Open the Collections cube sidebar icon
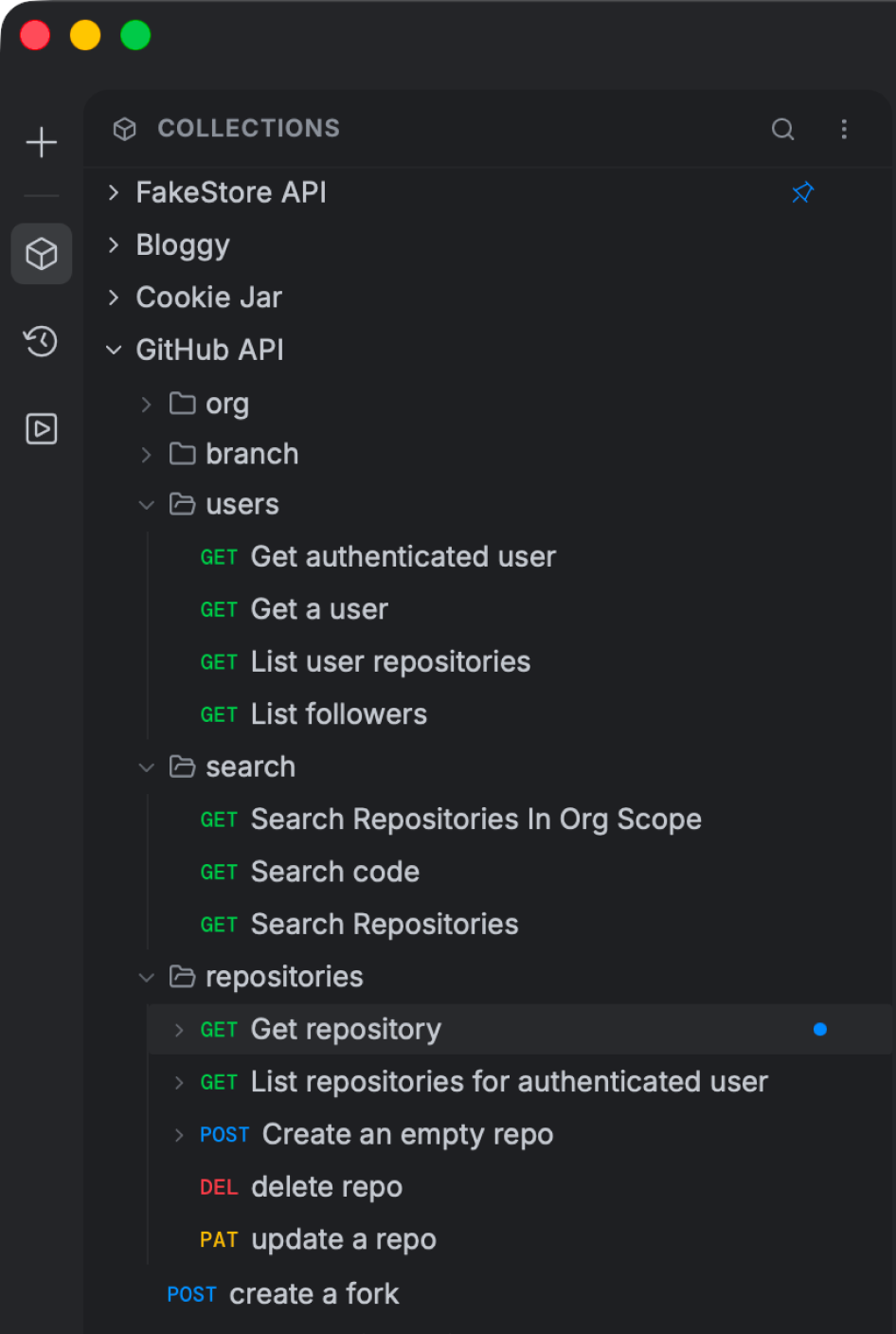 (42, 254)
